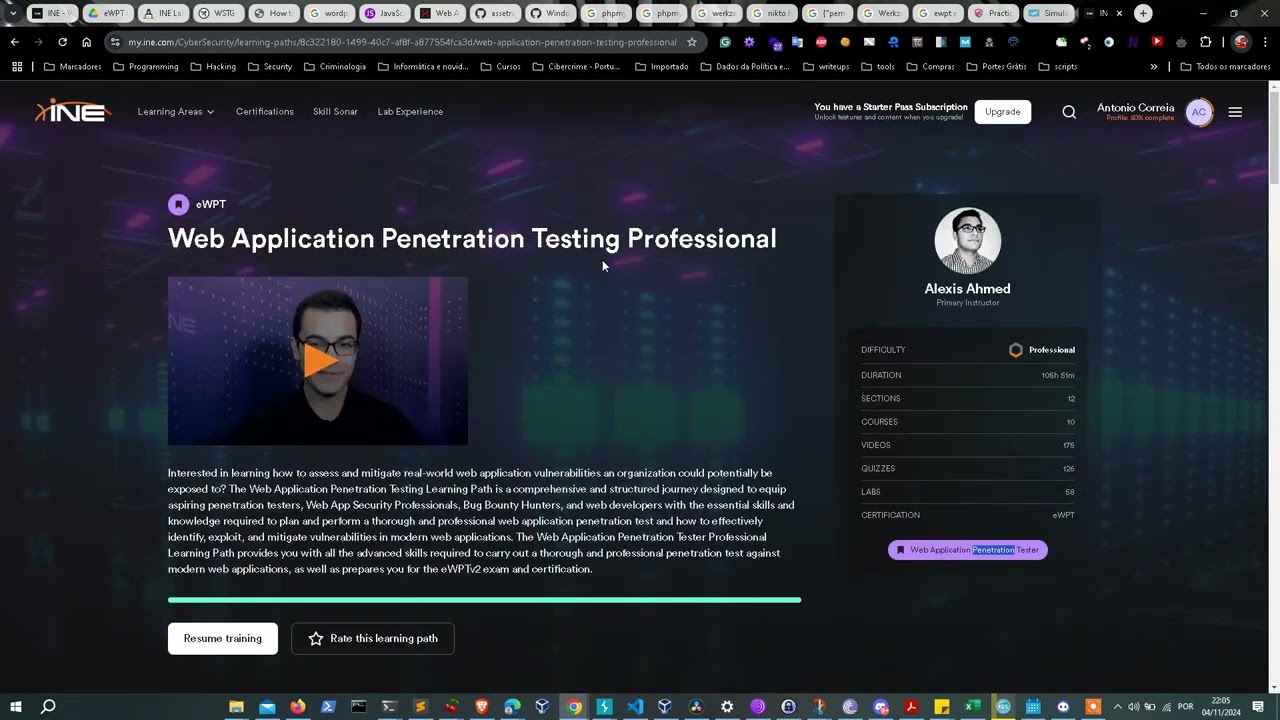Click Rate this learning path
The width and height of the screenshot is (1280, 720).
pos(372,638)
